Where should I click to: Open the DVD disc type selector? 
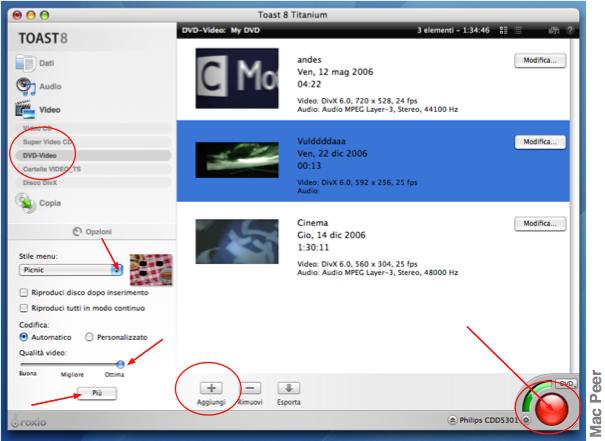(x=566, y=384)
